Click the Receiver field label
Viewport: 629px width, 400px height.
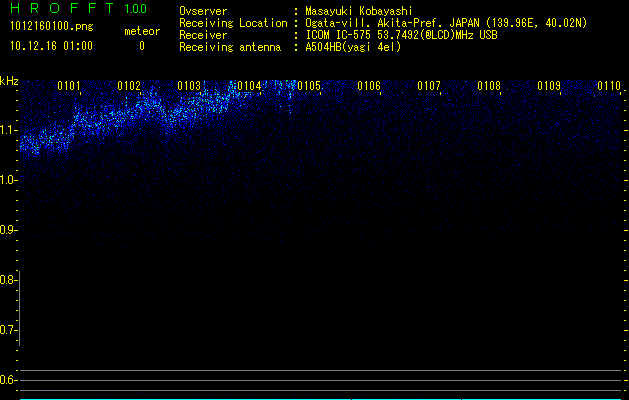click(203, 35)
